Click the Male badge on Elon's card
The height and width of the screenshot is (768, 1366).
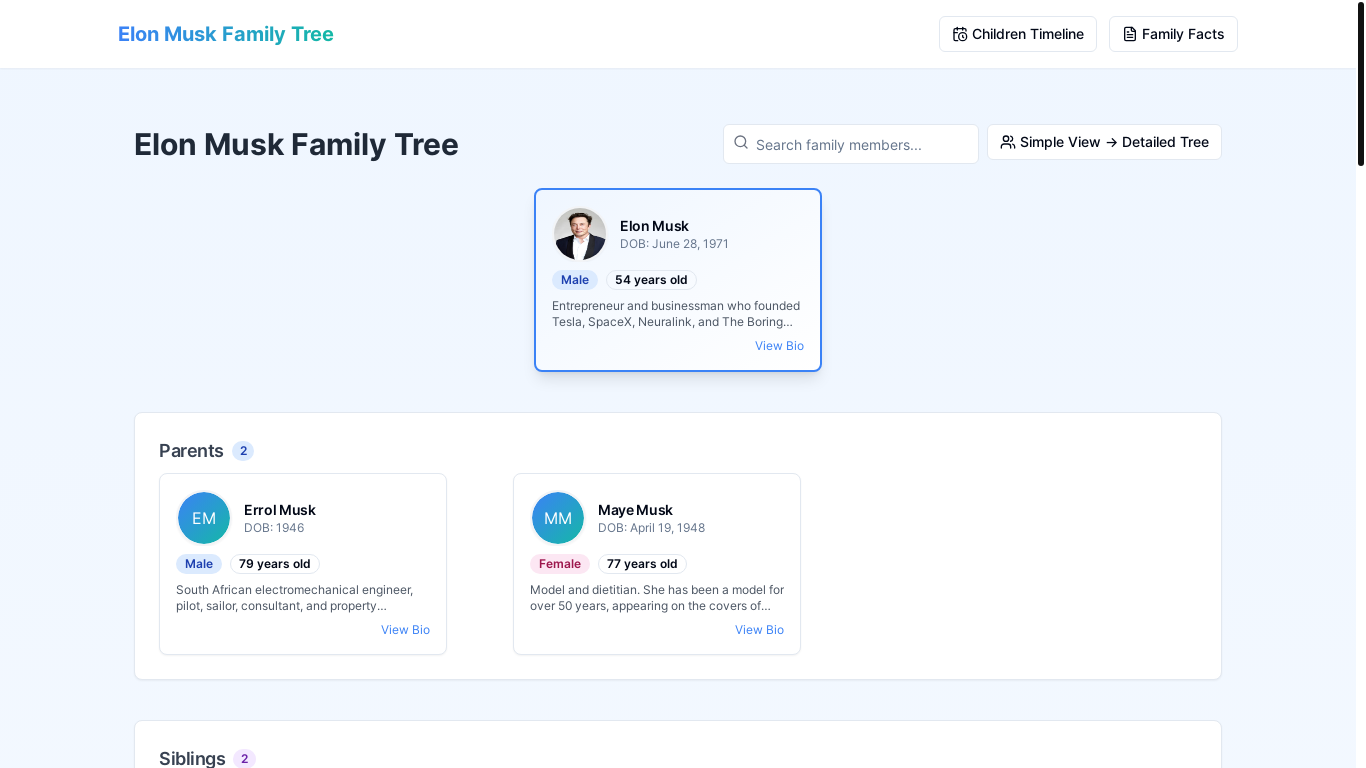575,280
